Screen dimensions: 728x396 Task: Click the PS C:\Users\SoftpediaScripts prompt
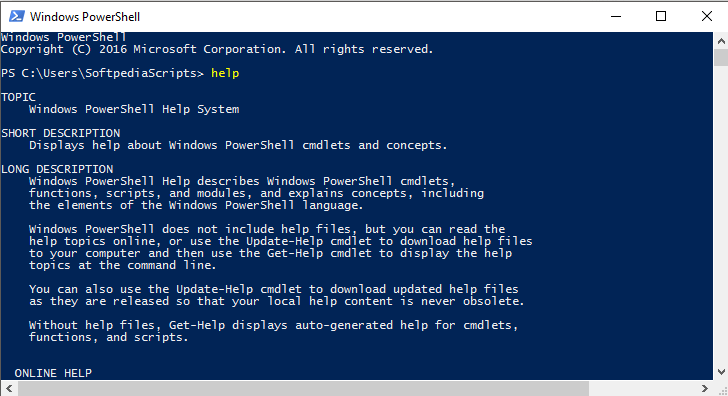pos(103,73)
